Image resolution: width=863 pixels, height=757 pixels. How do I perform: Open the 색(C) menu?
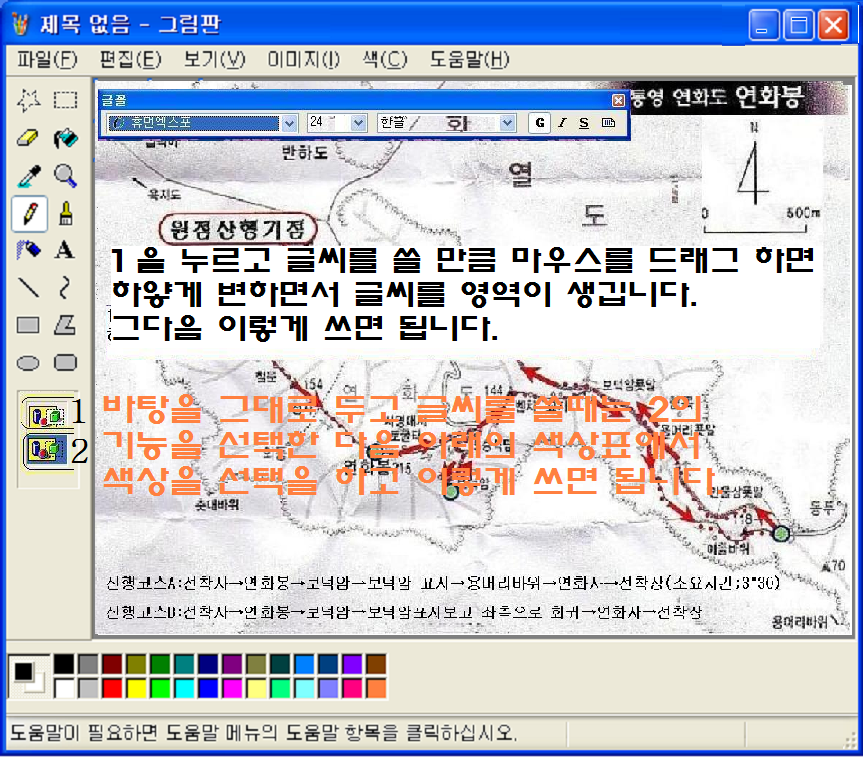[385, 59]
